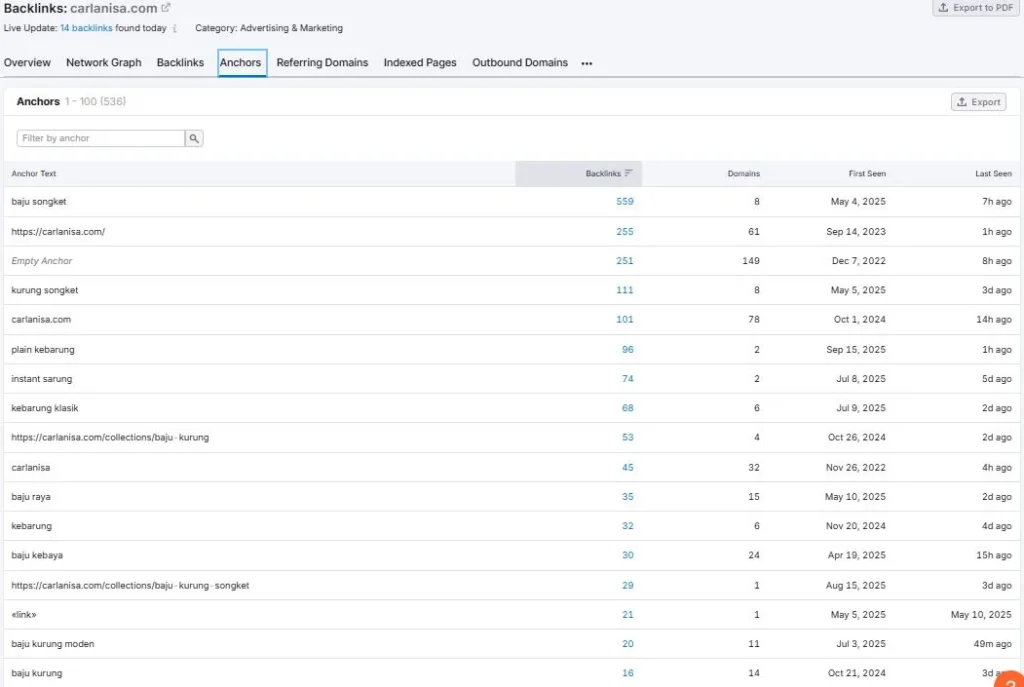
Task: Open 29 backlinks for baju-kurung-songket URL
Action: pos(628,585)
